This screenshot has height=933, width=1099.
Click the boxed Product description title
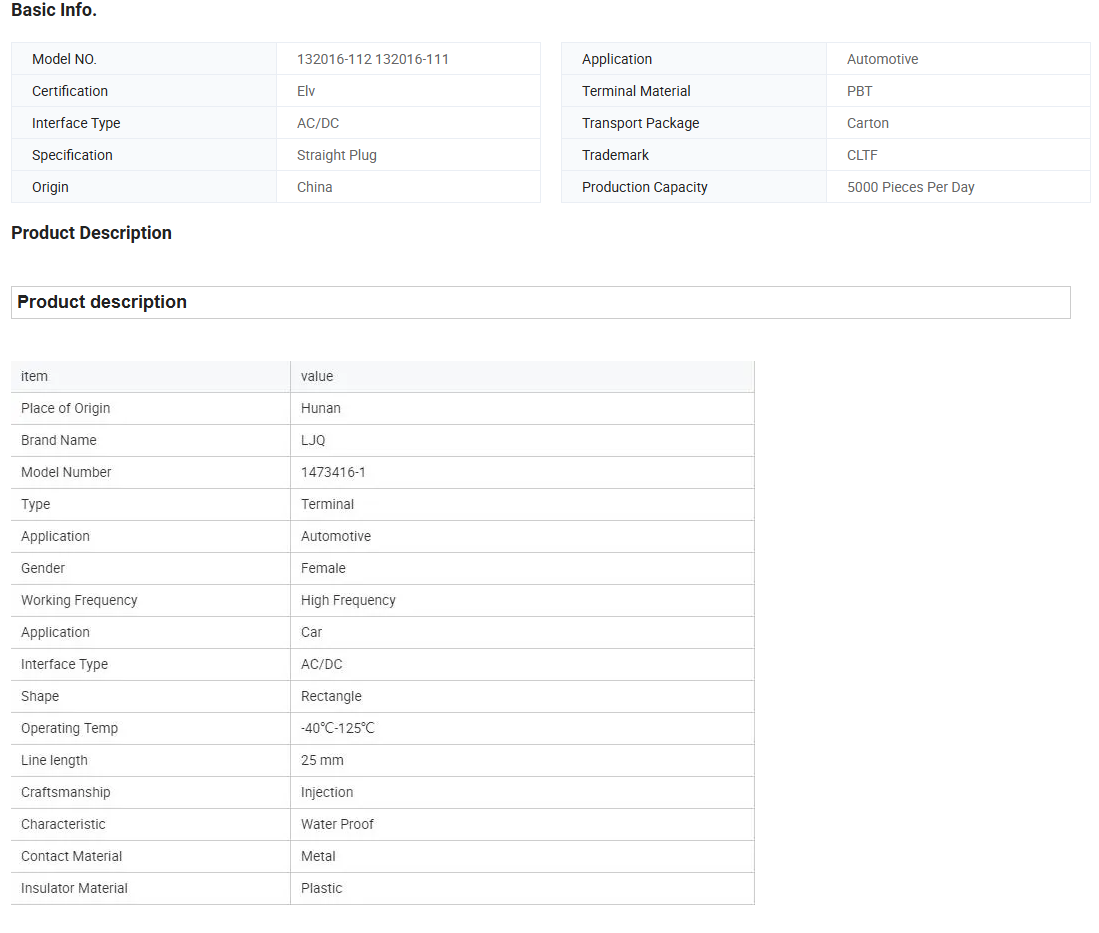click(102, 302)
